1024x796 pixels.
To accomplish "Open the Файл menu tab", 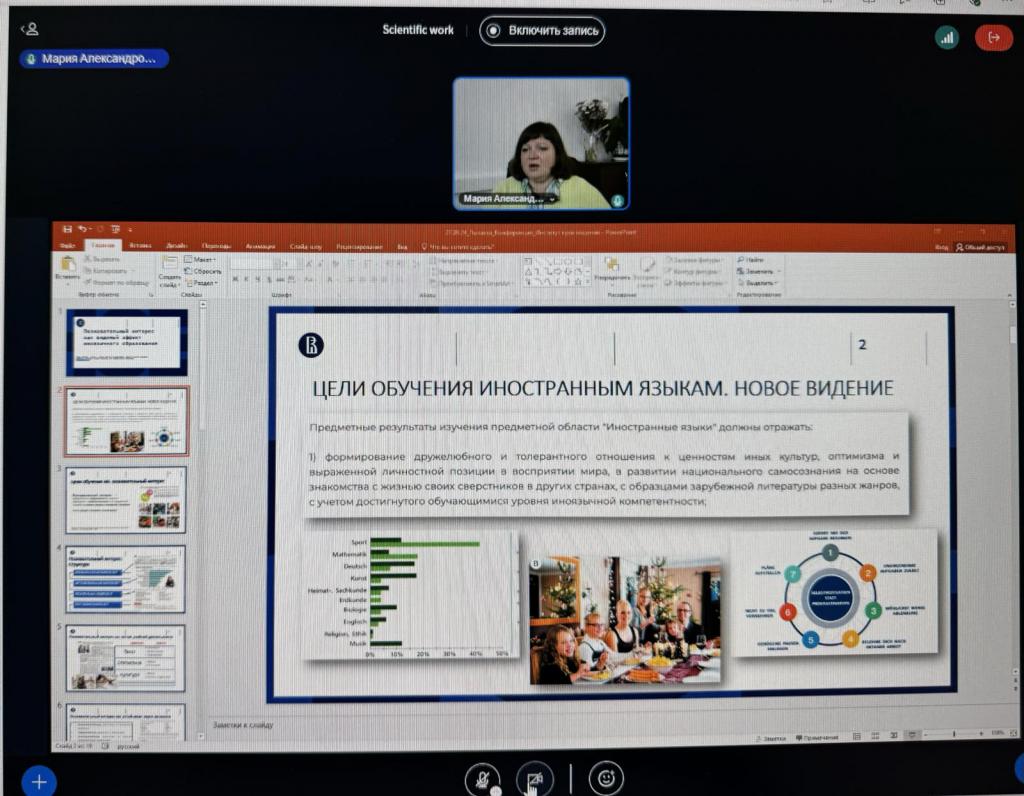I will point(68,245).
